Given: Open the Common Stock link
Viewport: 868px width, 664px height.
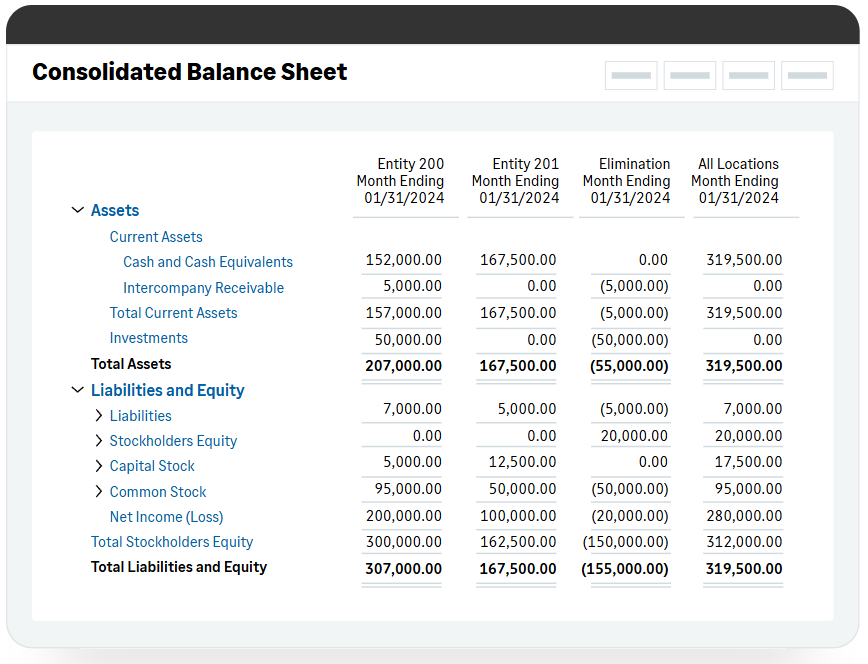Looking at the screenshot, I should (x=158, y=492).
